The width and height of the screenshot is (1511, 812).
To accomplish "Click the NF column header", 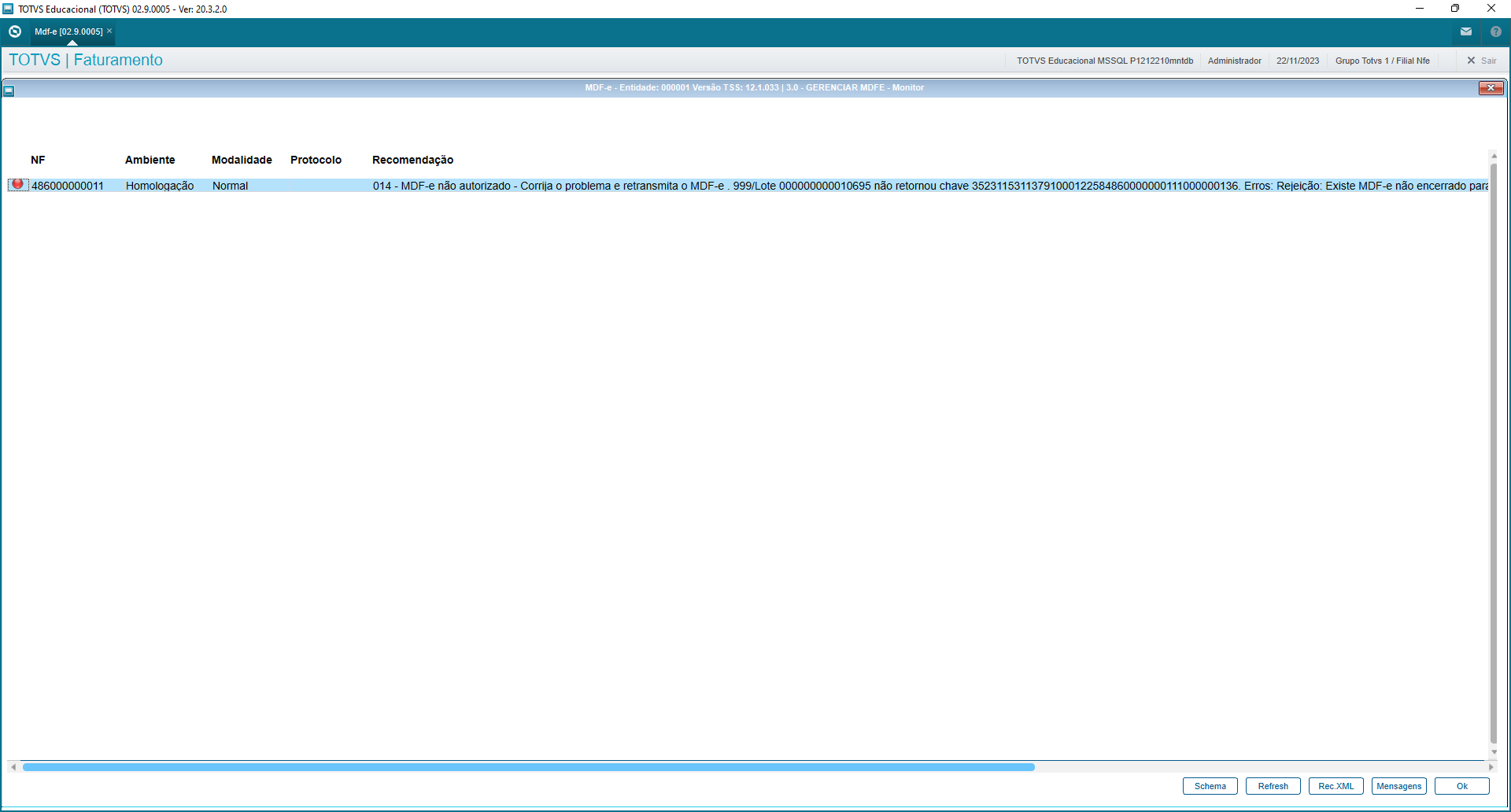I will [38, 160].
